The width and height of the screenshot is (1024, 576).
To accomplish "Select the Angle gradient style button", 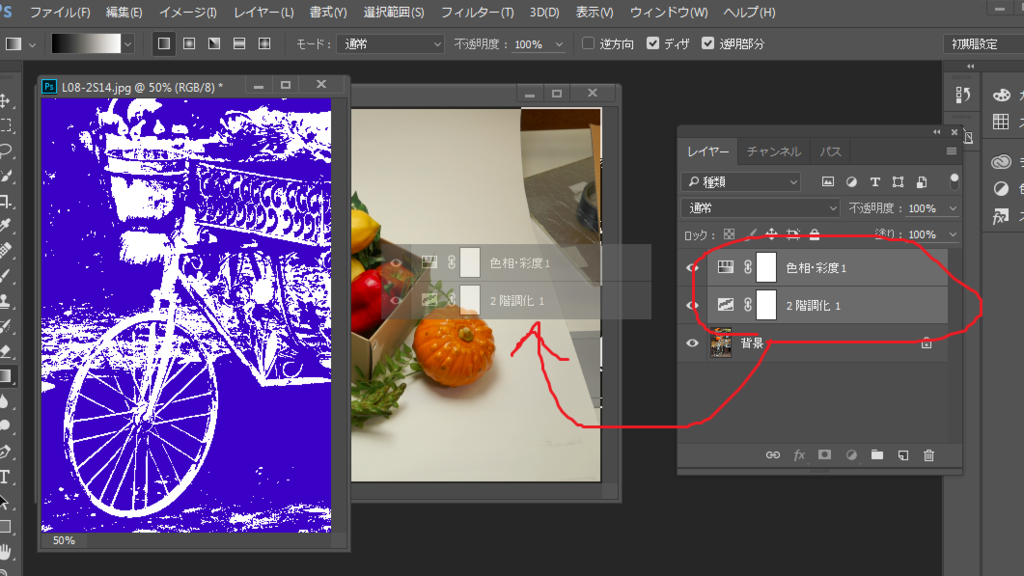I will point(214,44).
